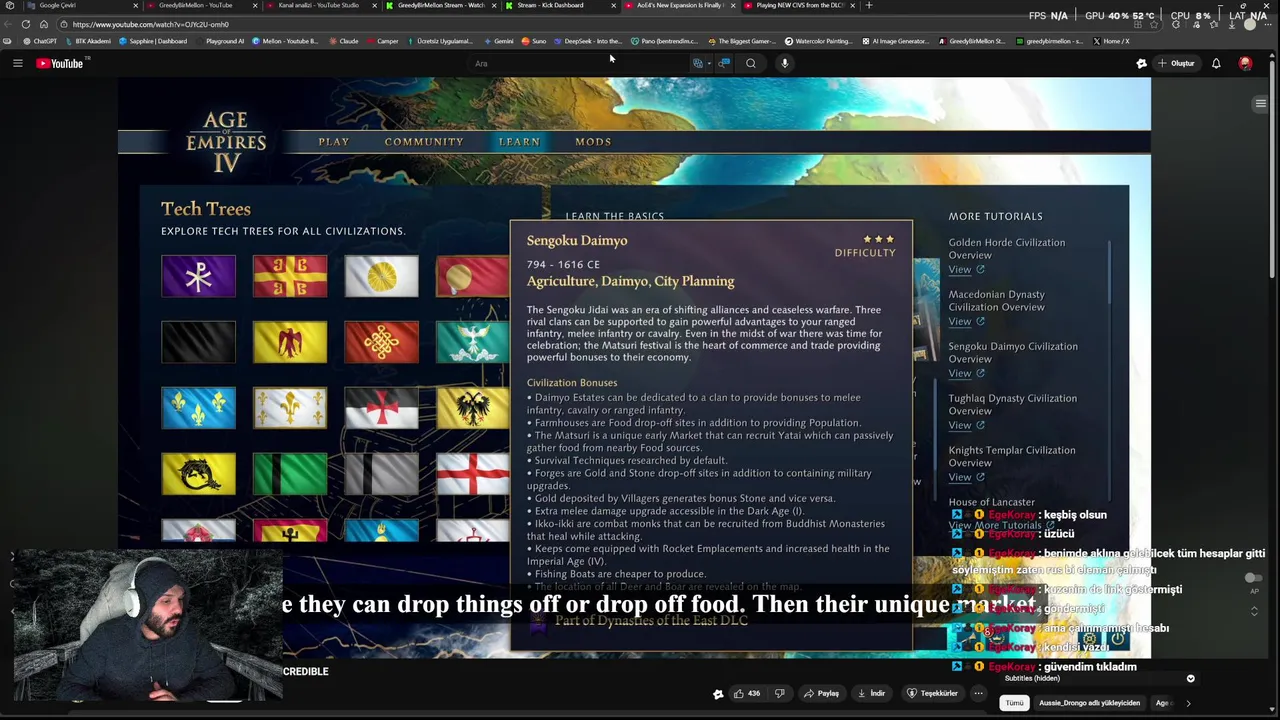Select the red flag with yellow cross
1280x720 pixels.
[x=290, y=276]
